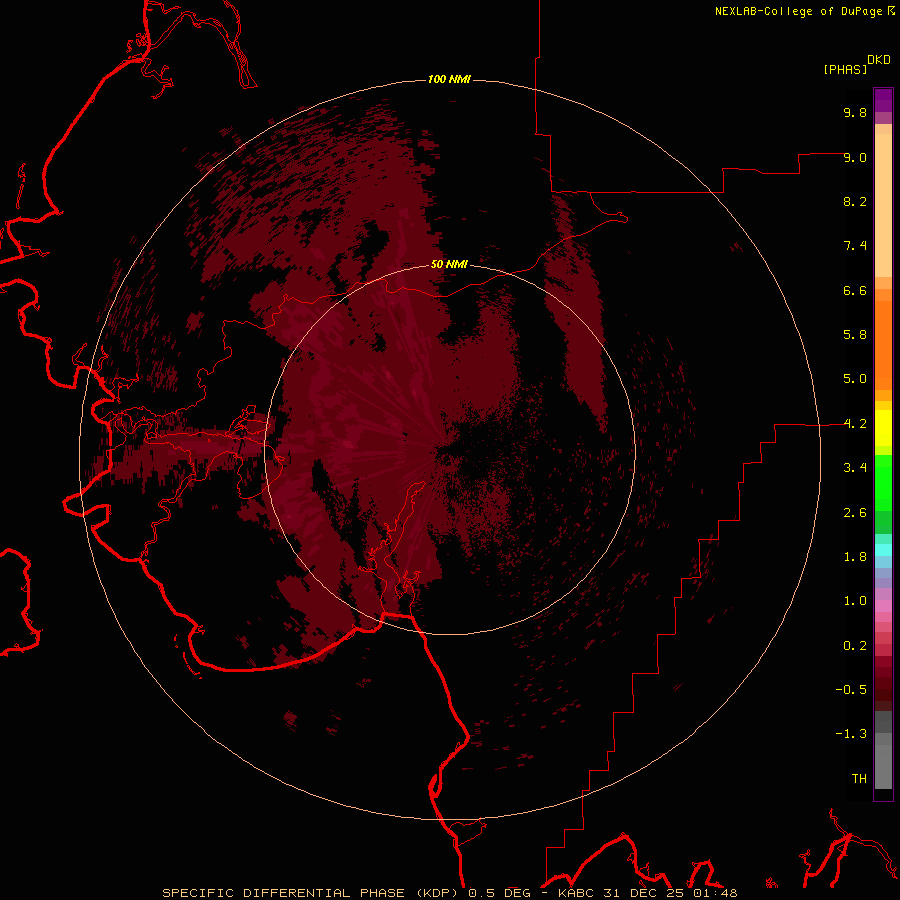Pick the light peach band of color bar

pyautogui.click(x=883, y=205)
